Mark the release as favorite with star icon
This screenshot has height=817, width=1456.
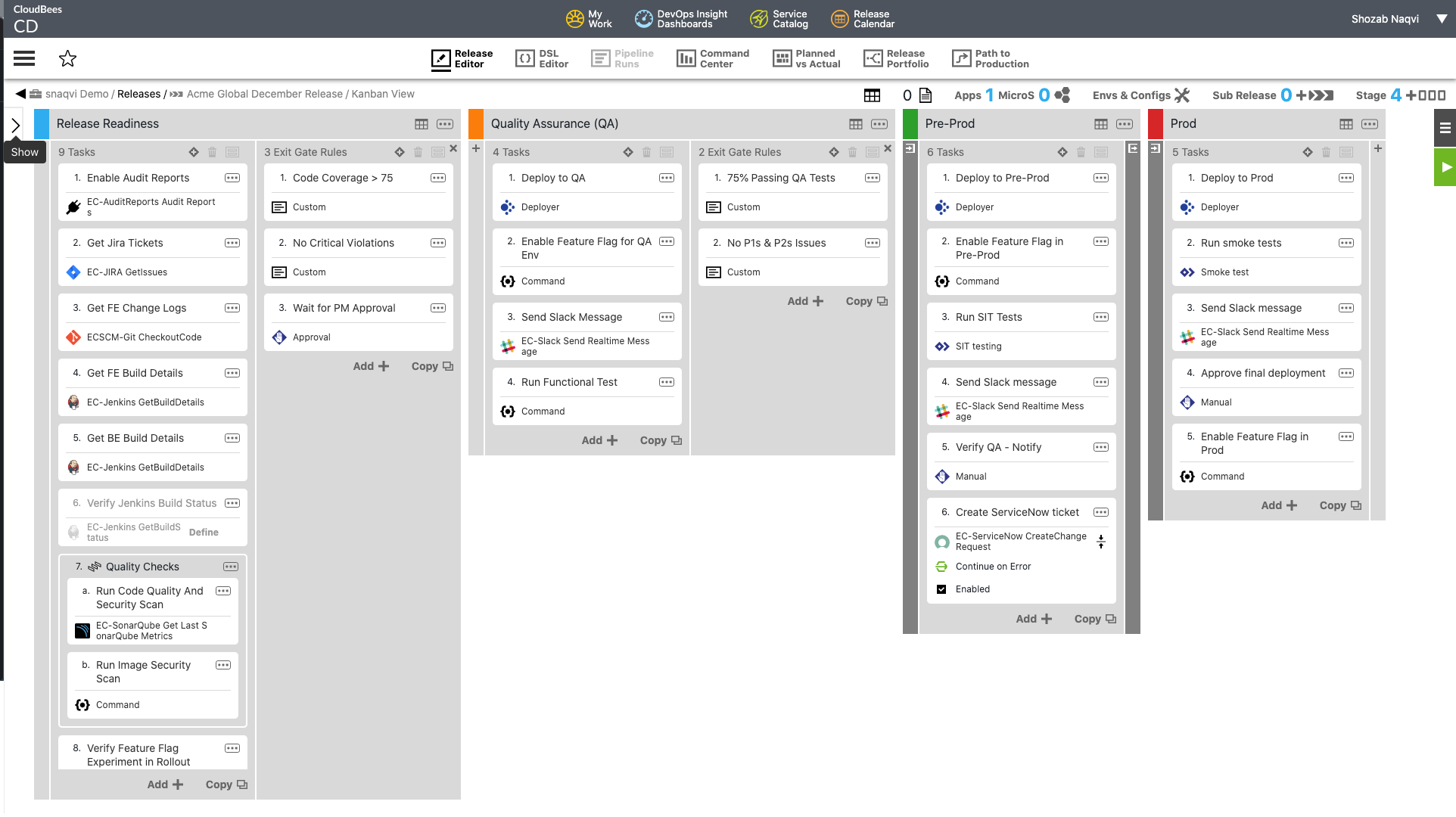(67, 58)
